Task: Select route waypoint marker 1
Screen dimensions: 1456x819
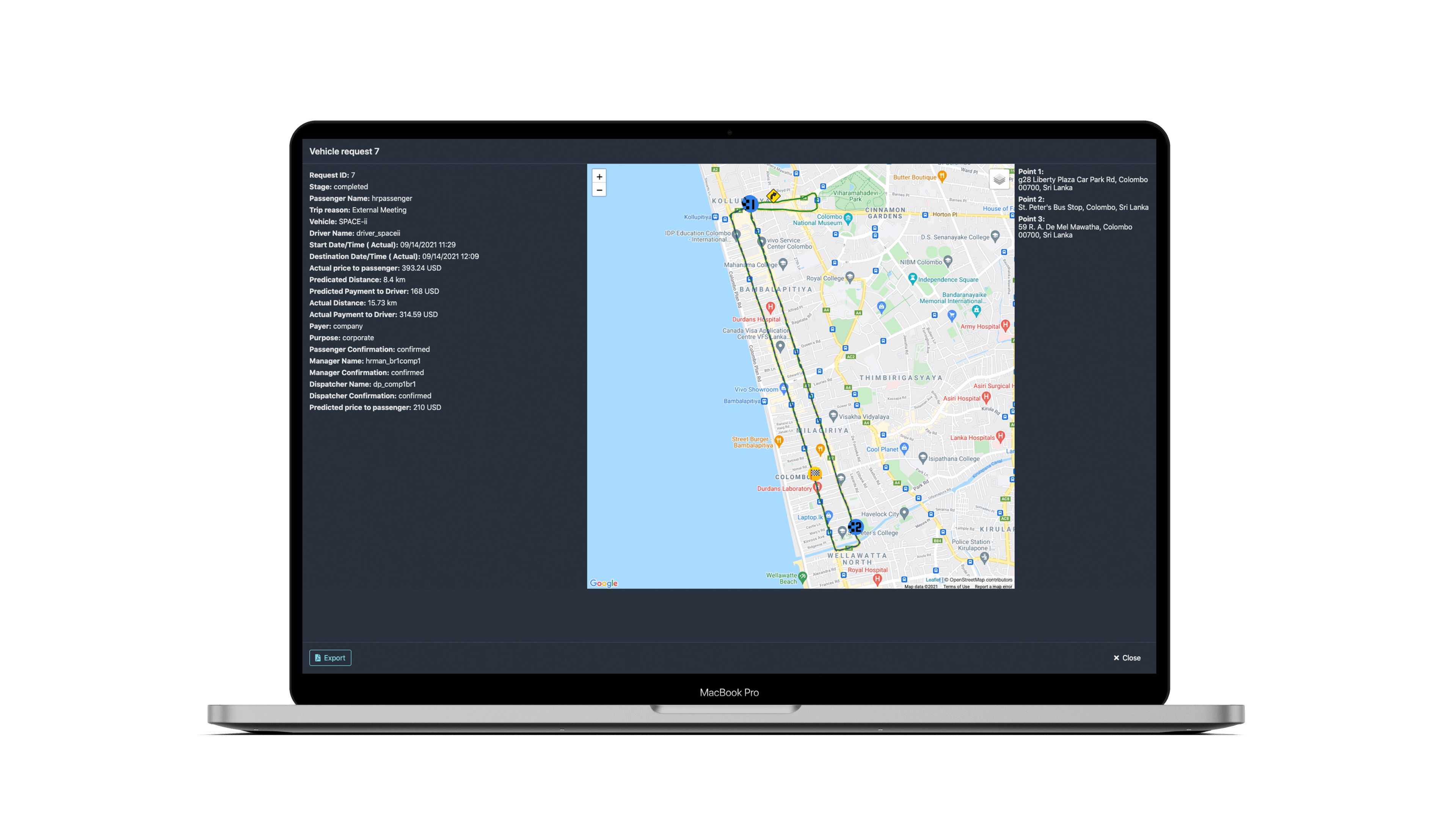Action: point(750,204)
